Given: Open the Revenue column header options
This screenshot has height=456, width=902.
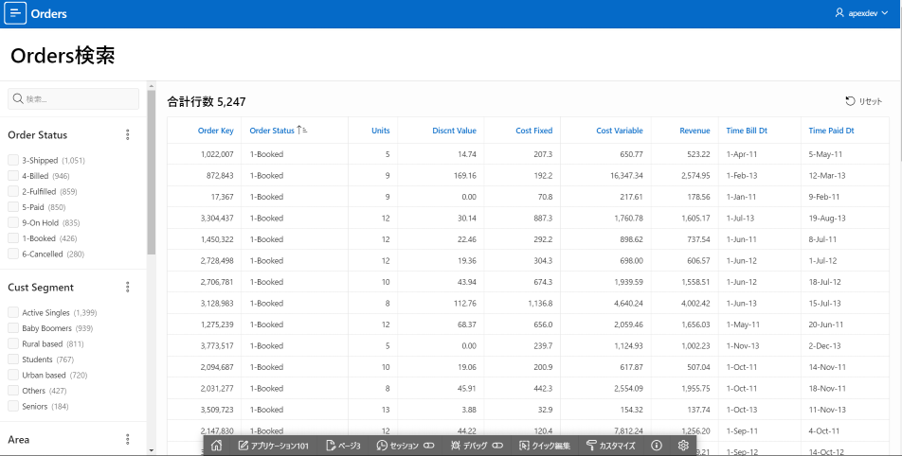Looking at the screenshot, I should pos(694,130).
